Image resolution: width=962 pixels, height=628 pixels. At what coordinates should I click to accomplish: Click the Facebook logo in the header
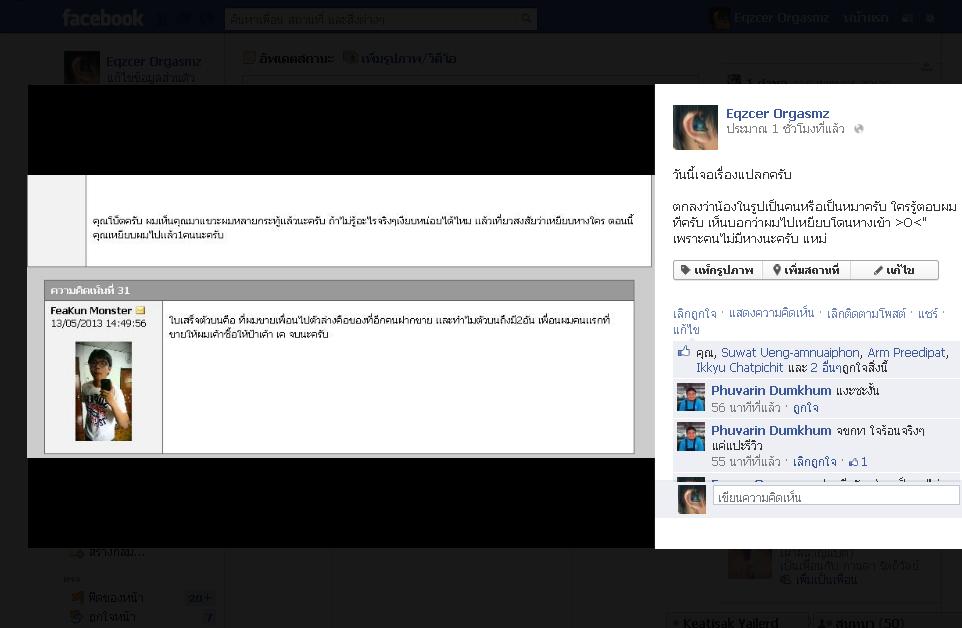102,18
